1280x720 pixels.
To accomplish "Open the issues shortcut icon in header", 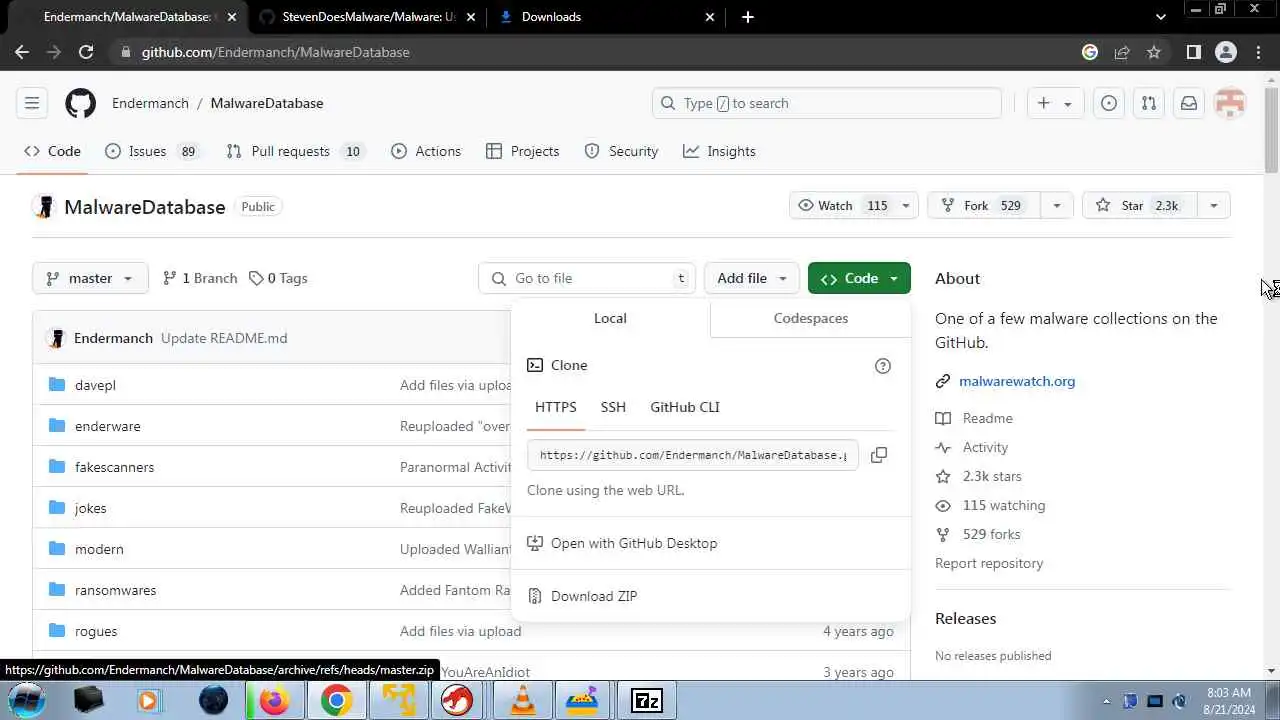I will [x=1109, y=103].
